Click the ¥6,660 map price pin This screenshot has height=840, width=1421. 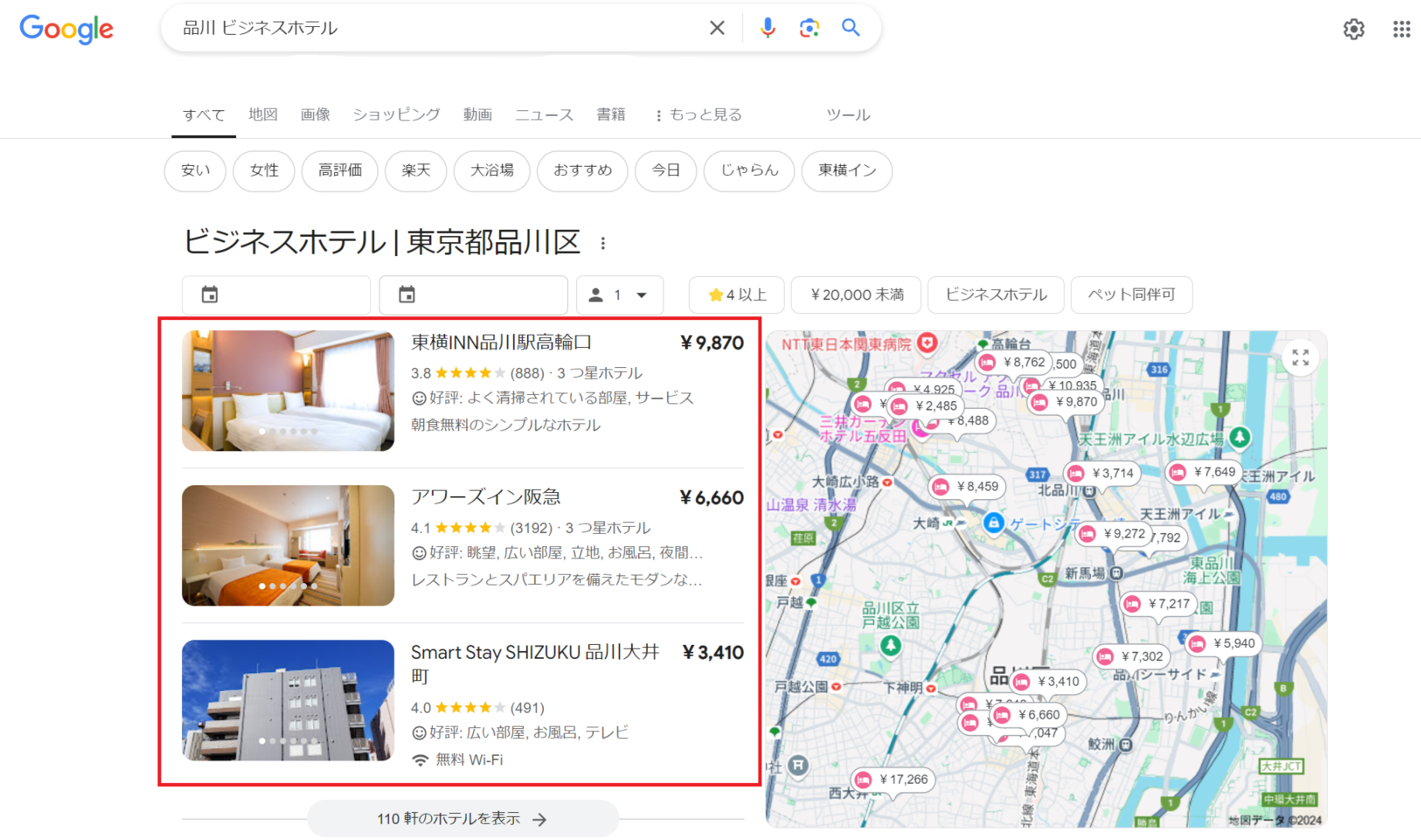tap(1029, 715)
